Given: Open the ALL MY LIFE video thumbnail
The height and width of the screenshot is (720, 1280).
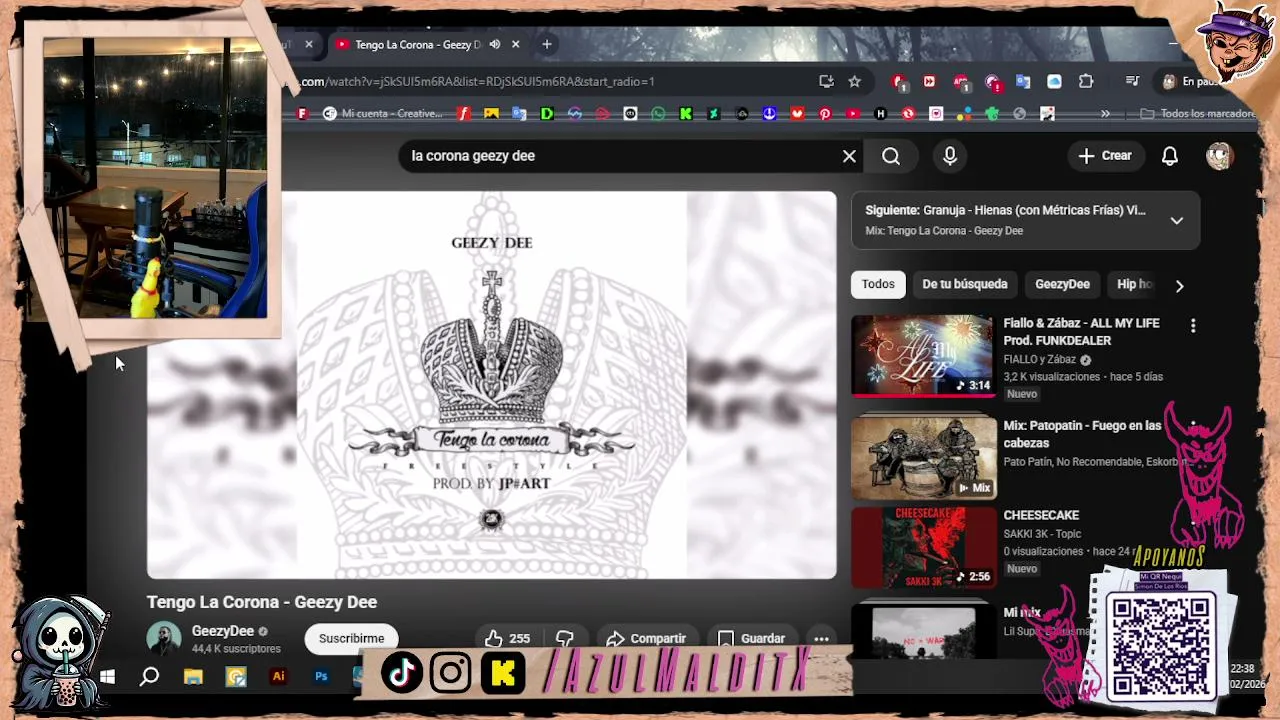Looking at the screenshot, I should coord(923,355).
